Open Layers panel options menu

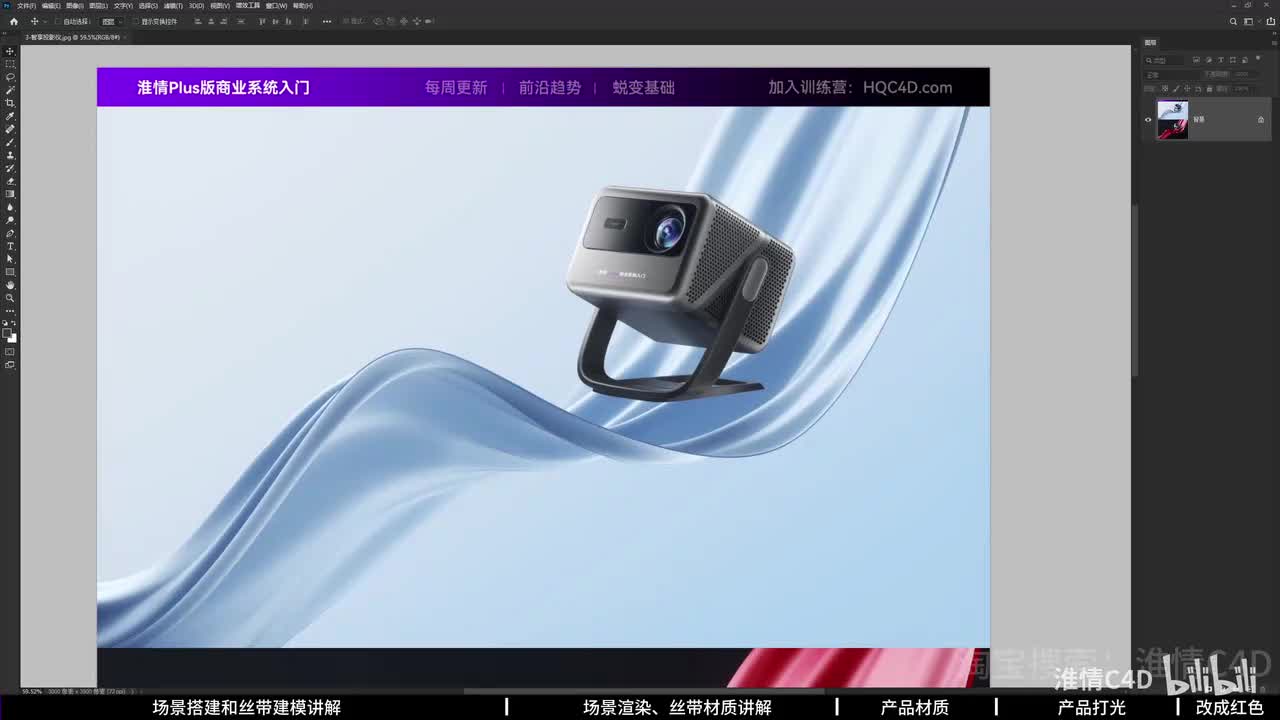click(1274, 43)
